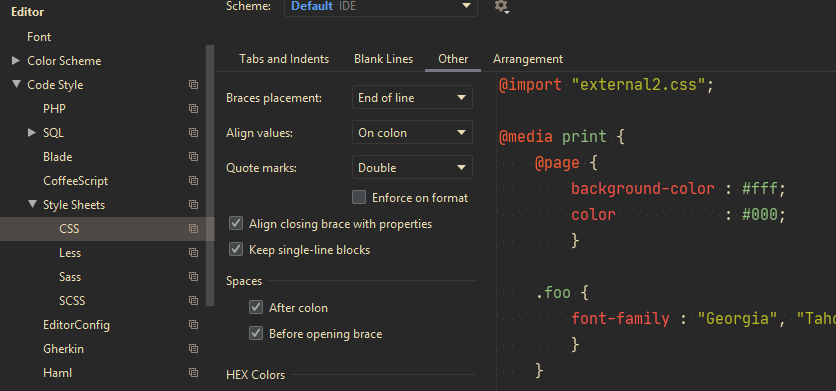Image resolution: width=836 pixels, height=391 pixels.
Task: Click the copy-settings icon next to CSS
Action: (194, 229)
